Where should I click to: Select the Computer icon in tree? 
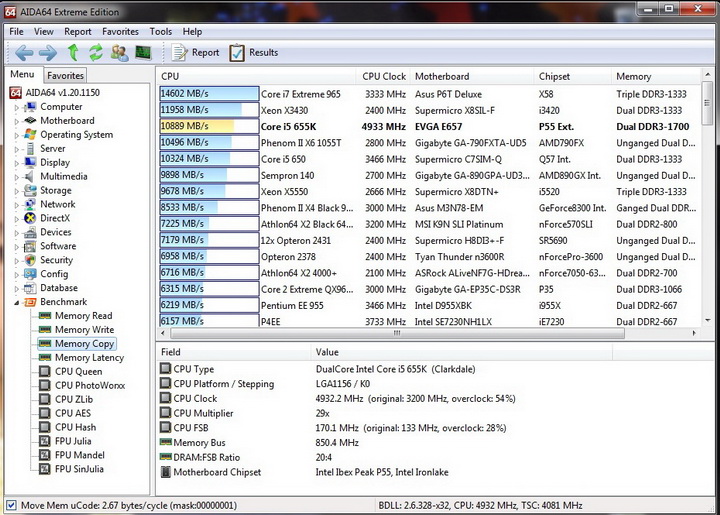pyautogui.click(x=30, y=107)
